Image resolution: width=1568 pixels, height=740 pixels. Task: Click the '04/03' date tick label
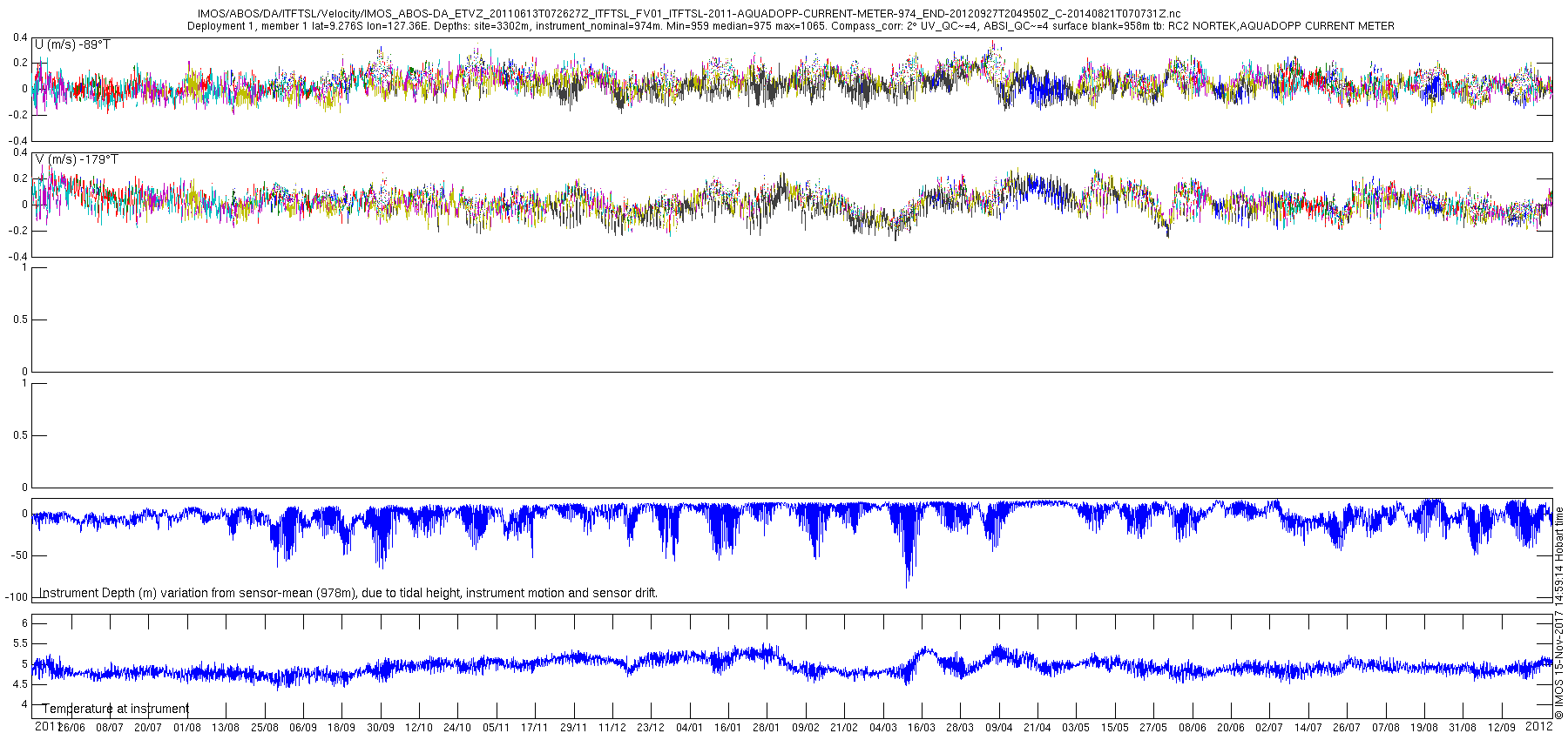[x=883, y=728]
